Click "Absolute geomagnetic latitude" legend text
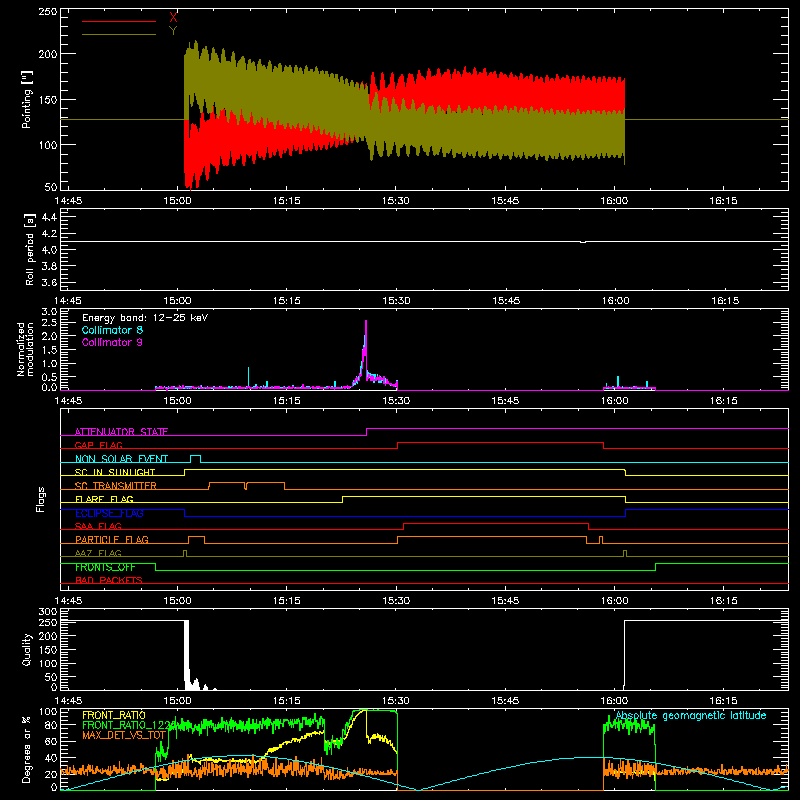This screenshot has width=800, height=800. pyautogui.click(x=691, y=715)
